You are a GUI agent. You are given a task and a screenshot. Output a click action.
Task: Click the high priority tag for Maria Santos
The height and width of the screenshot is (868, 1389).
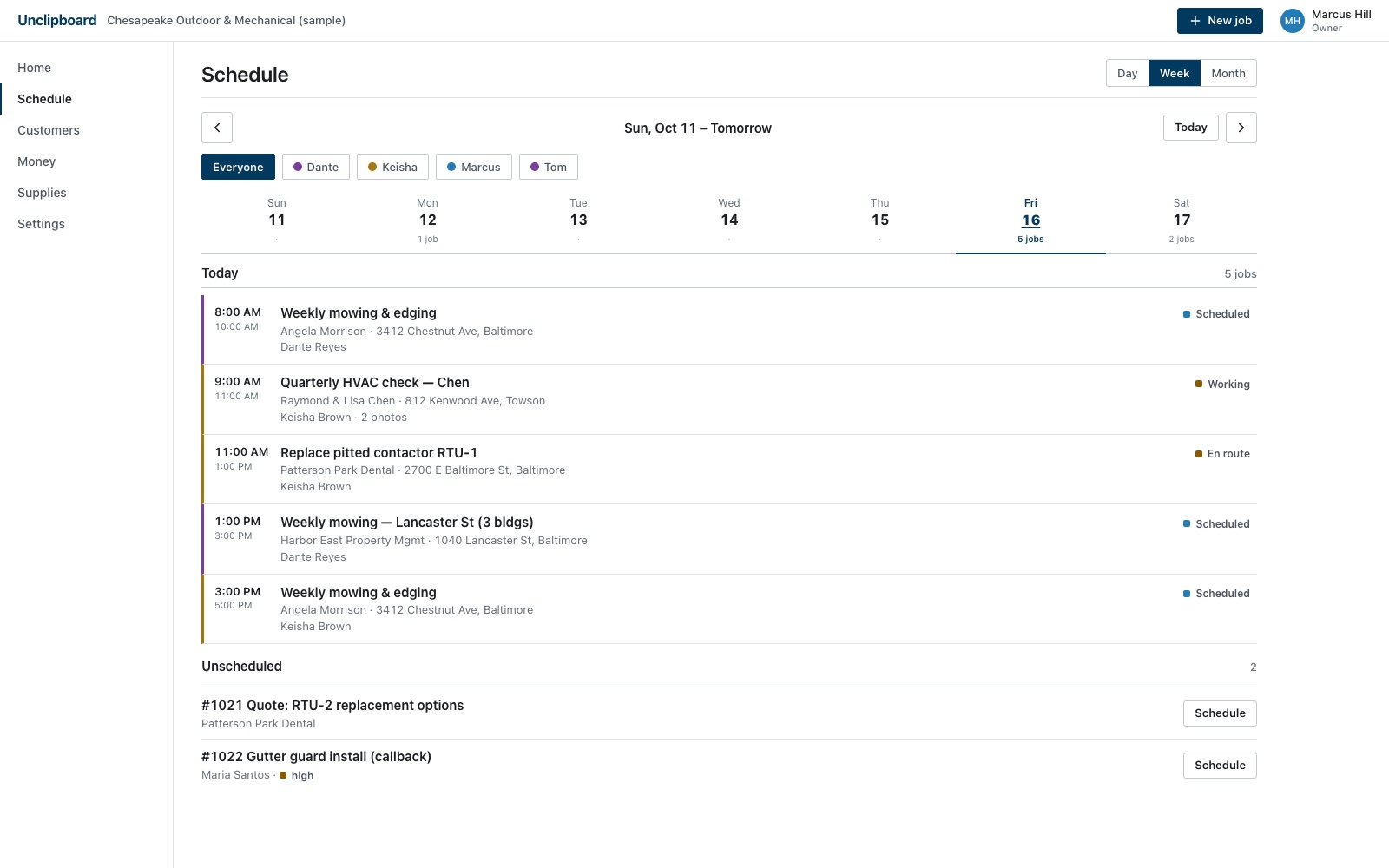(x=297, y=776)
